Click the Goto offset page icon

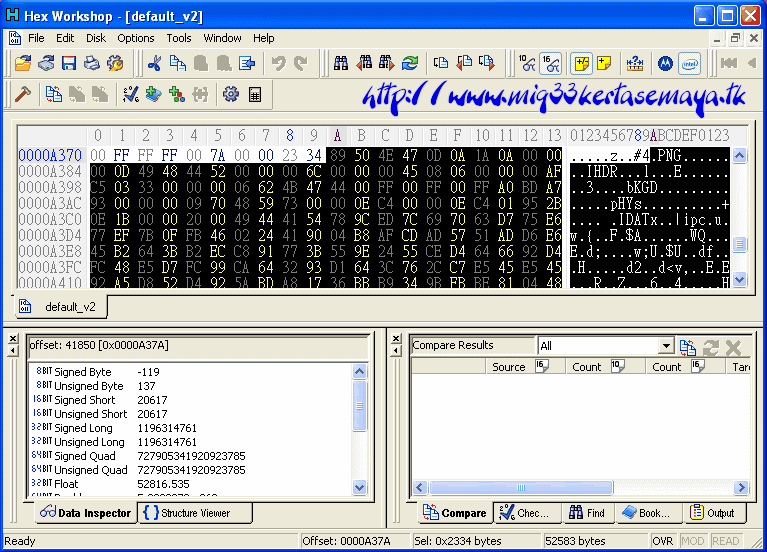point(441,63)
